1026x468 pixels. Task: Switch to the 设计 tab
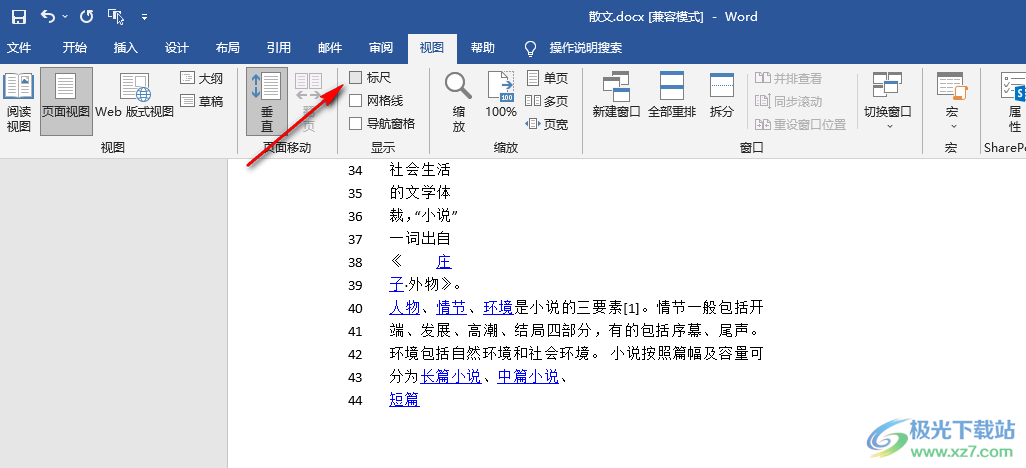tap(177, 48)
